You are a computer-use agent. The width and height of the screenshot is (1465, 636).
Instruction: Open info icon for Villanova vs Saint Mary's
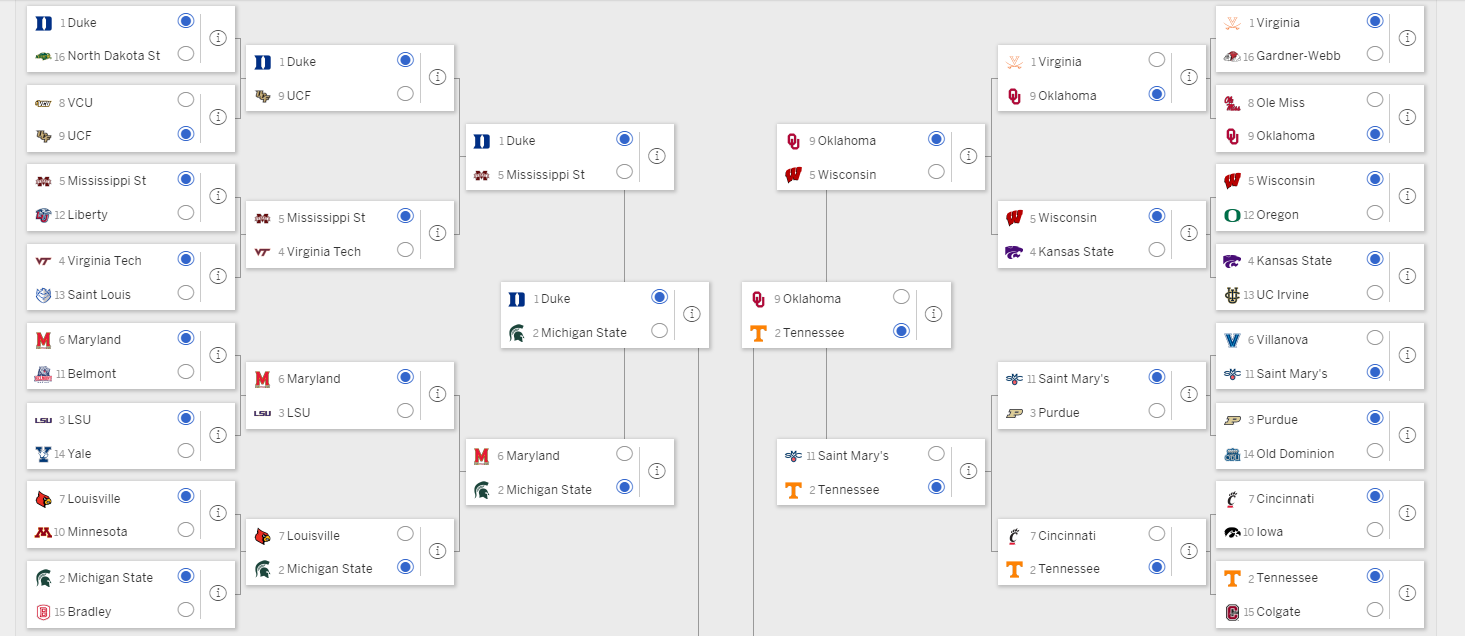(x=1407, y=355)
